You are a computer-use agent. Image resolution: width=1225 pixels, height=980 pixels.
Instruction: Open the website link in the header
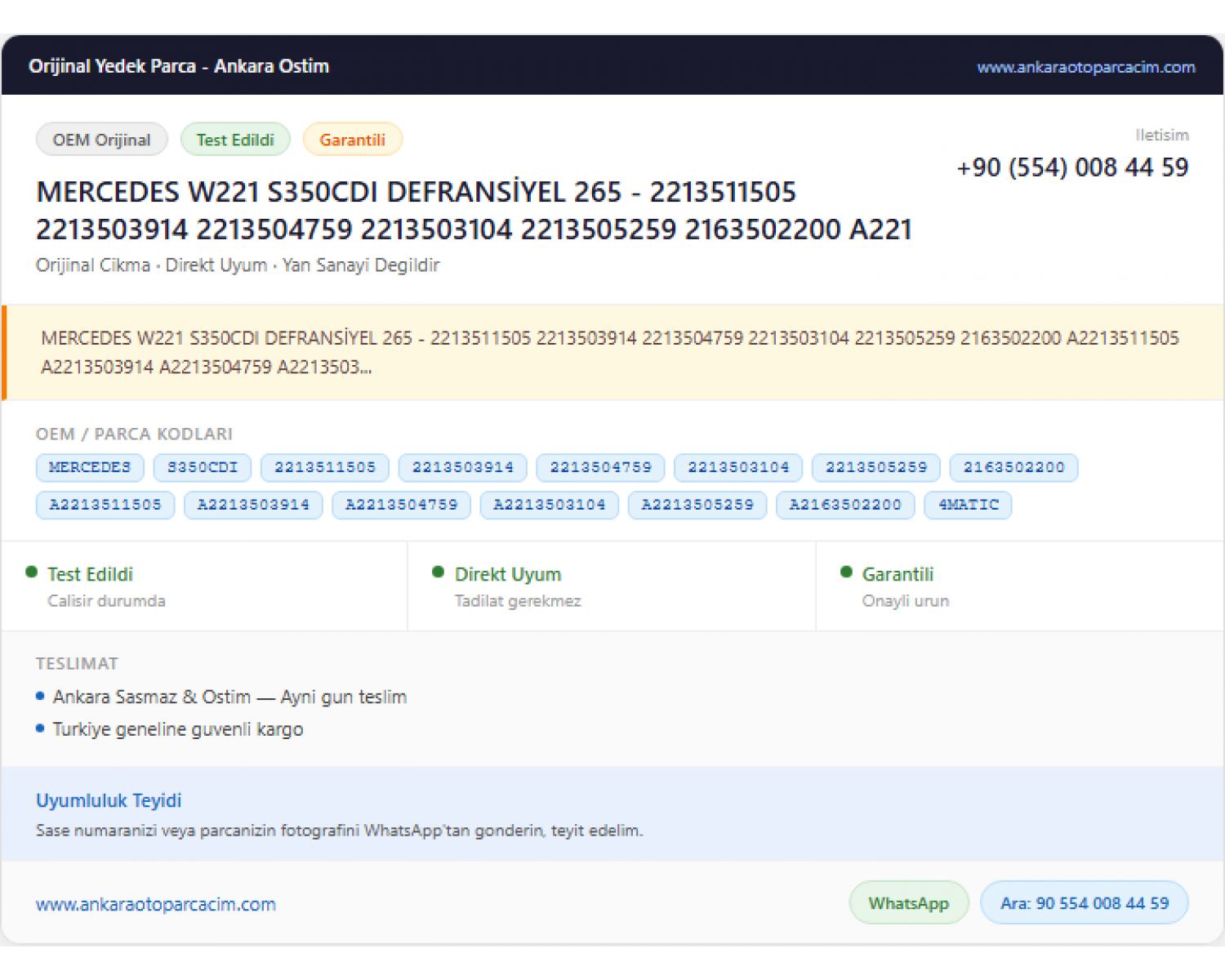pyautogui.click(x=1085, y=67)
